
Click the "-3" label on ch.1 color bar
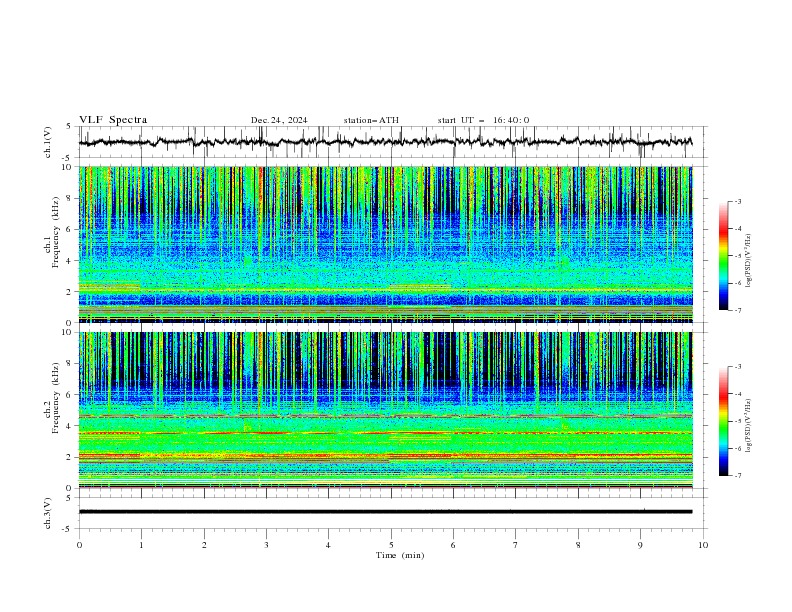tap(738, 201)
